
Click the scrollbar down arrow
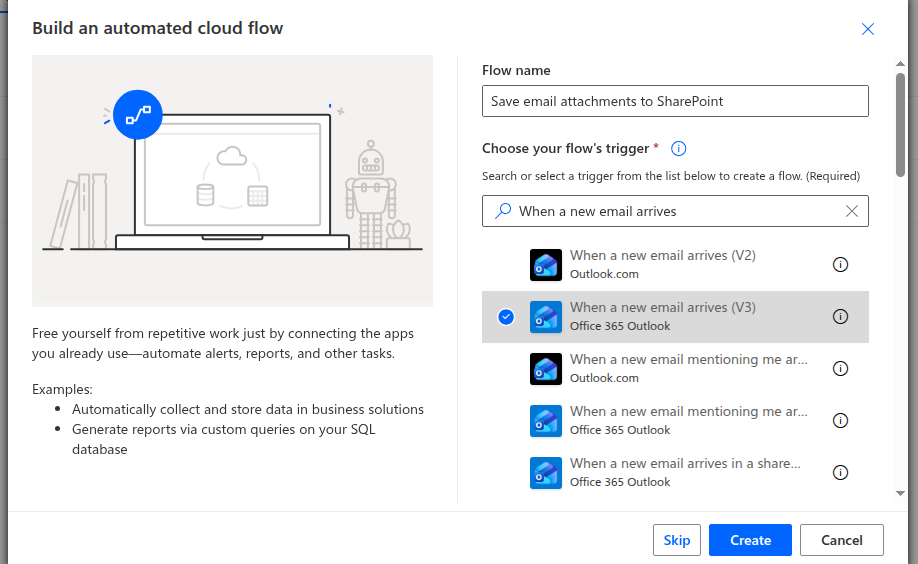point(900,494)
